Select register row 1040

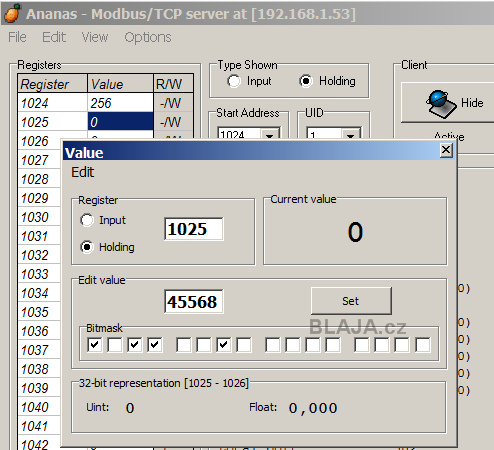(x=40, y=407)
